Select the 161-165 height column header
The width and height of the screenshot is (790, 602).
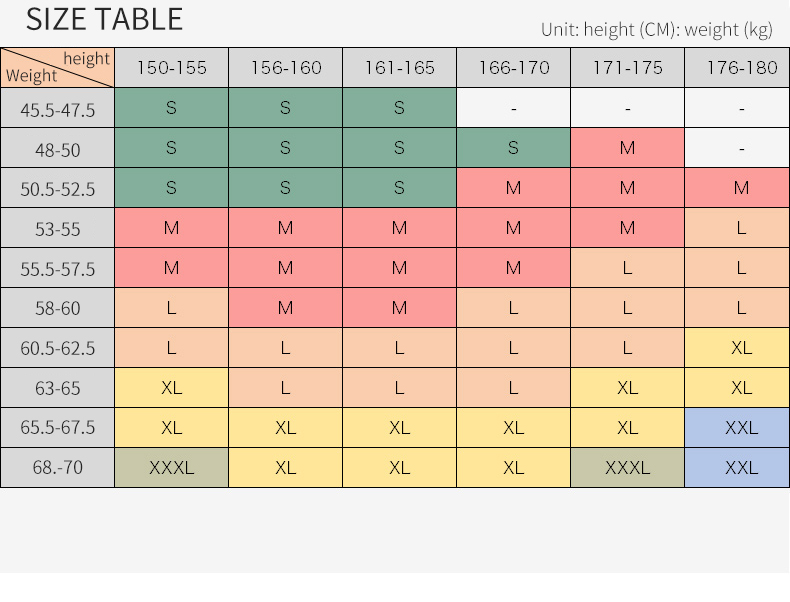click(399, 68)
